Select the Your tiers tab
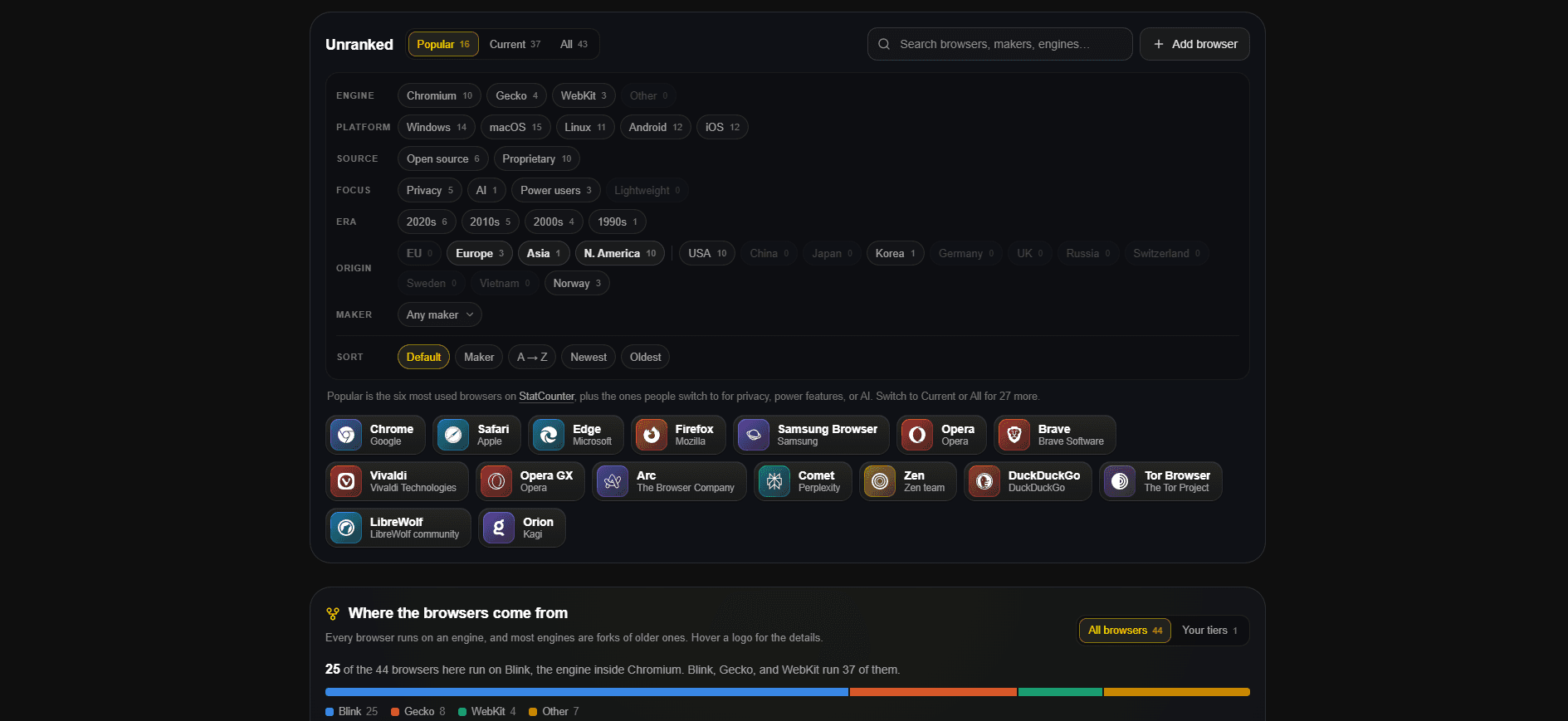This screenshot has width=1568, height=721. [x=1209, y=631]
